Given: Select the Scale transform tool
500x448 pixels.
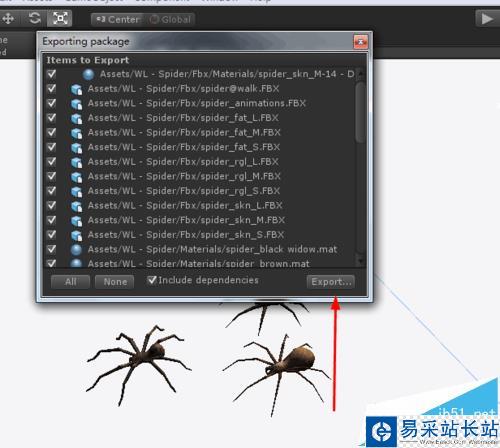Looking at the screenshot, I should (x=60, y=18).
